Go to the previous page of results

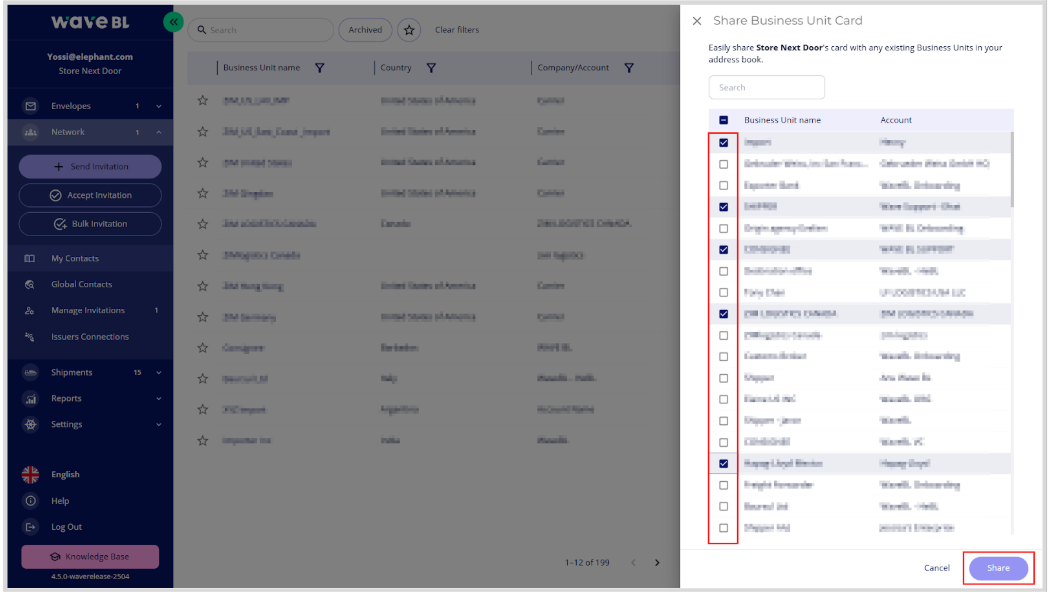pyautogui.click(x=634, y=563)
